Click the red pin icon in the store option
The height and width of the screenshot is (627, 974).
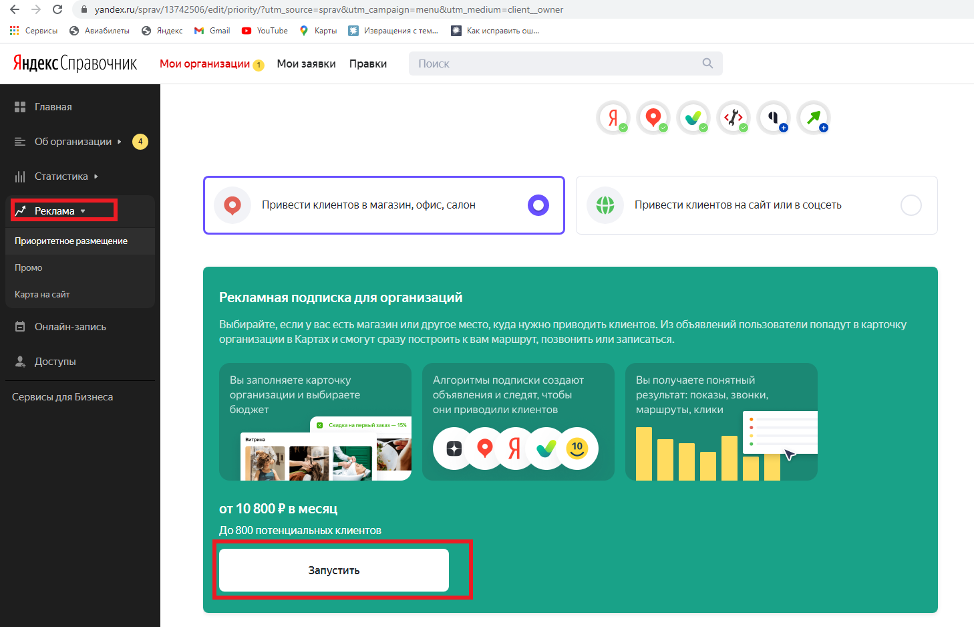tap(232, 205)
